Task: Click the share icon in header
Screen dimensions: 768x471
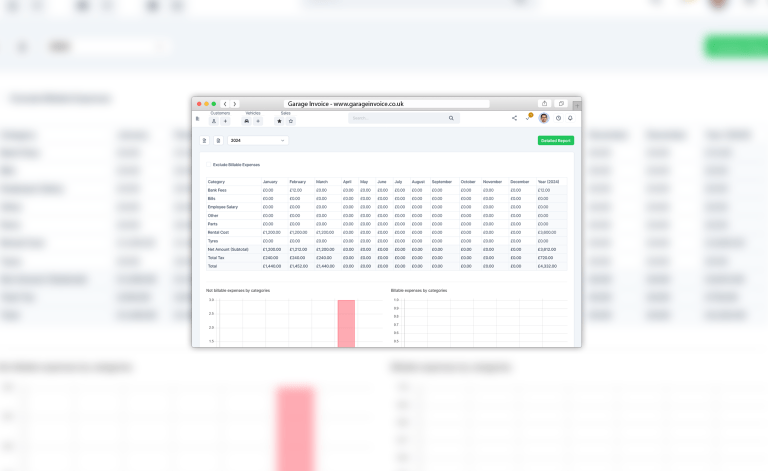Action: click(514, 118)
